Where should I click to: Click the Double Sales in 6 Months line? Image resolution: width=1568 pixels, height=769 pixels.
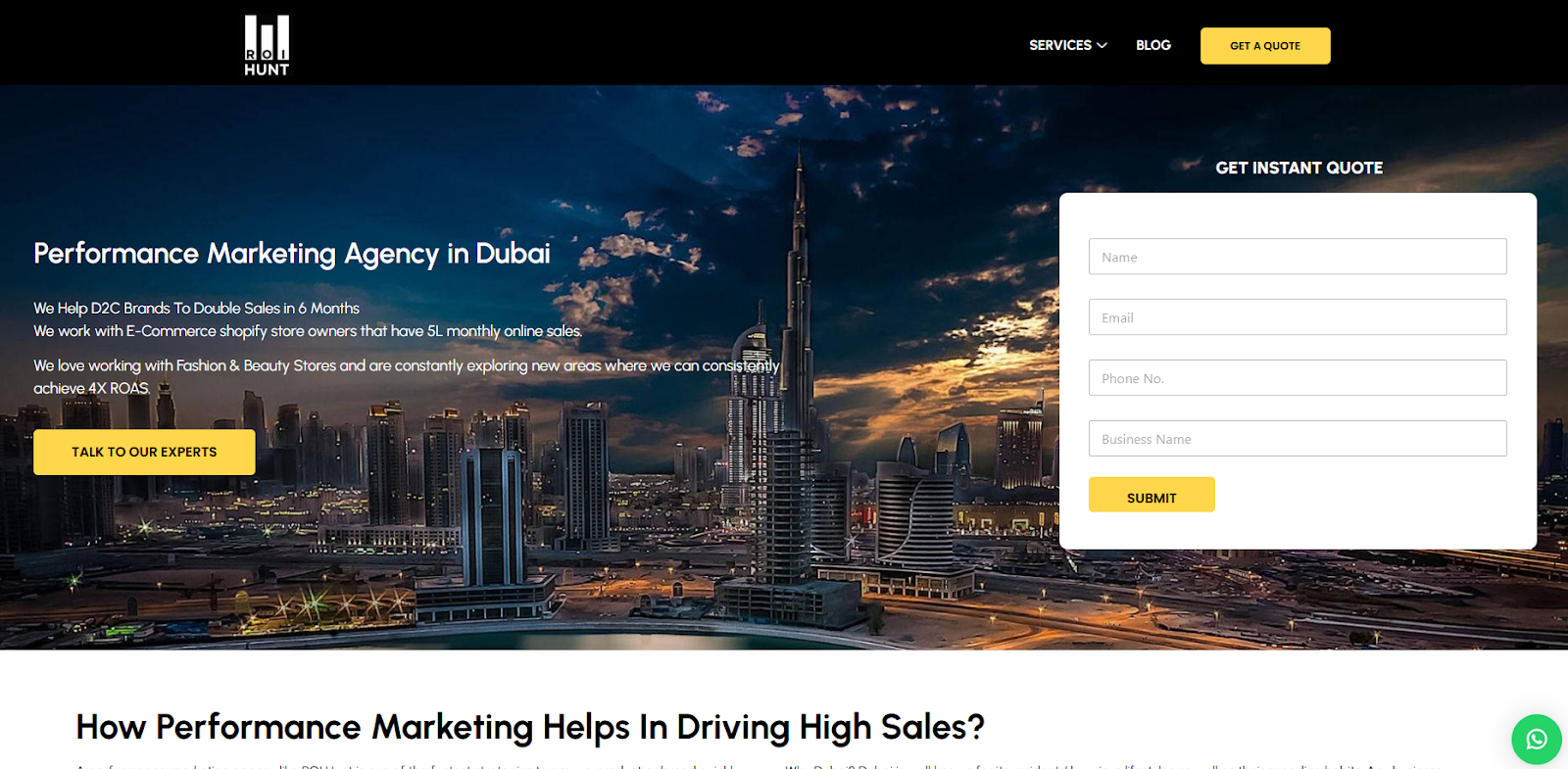coord(196,308)
